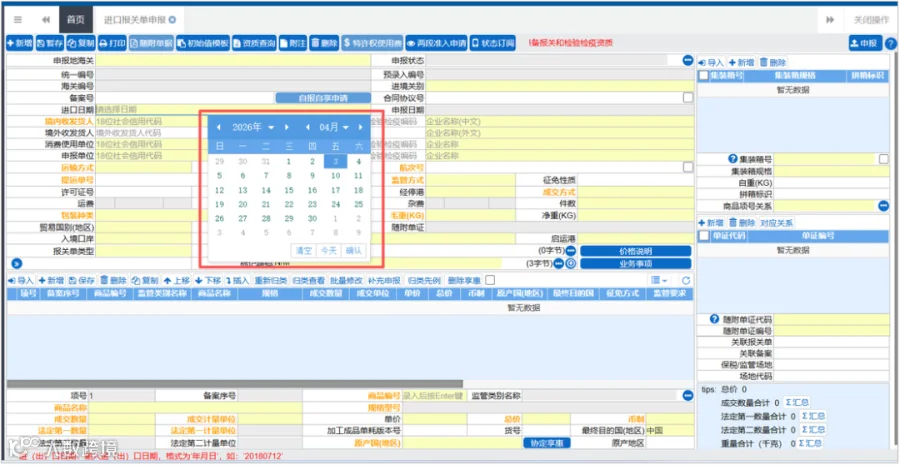The width and height of the screenshot is (900, 465).
Task: Tick the checkbox beside 合同协议号 field
Action: click(x=688, y=98)
